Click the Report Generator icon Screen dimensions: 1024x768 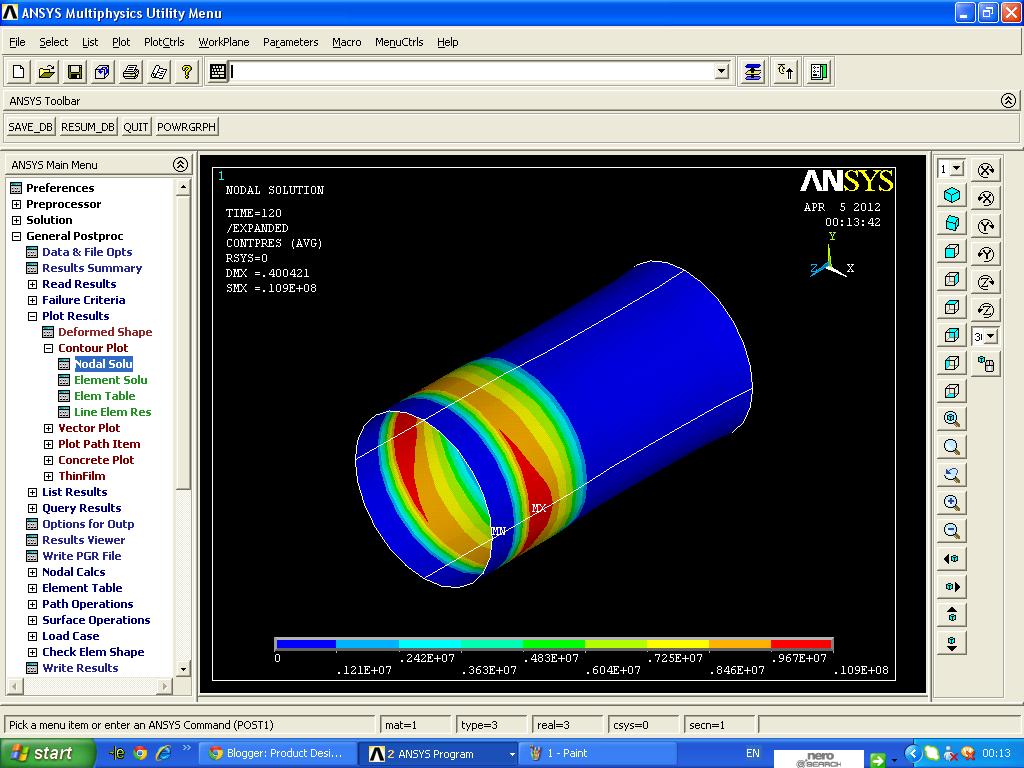(159, 72)
